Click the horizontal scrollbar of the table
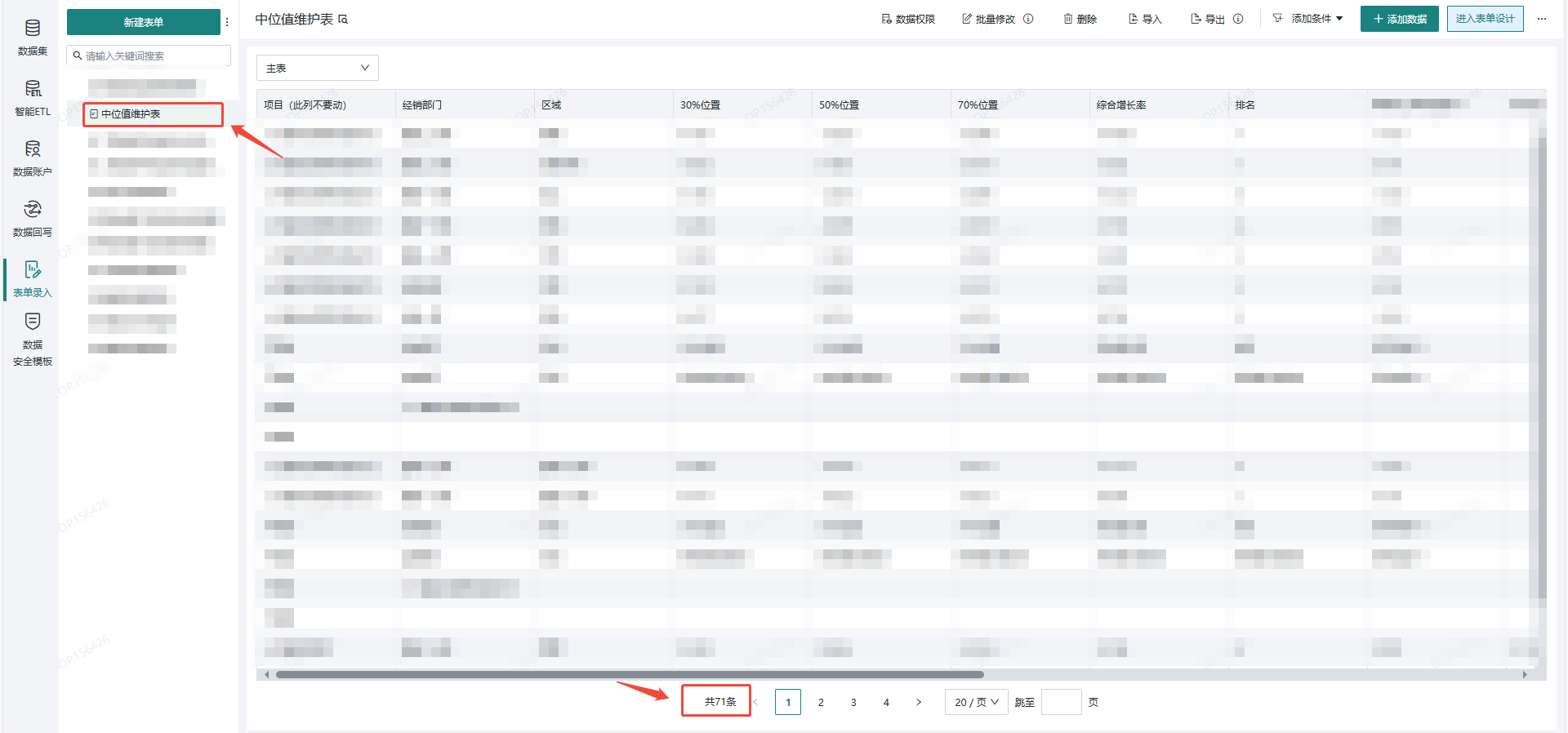Image resolution: width=1568 pixels, height=733 pixels. (629, 674)
